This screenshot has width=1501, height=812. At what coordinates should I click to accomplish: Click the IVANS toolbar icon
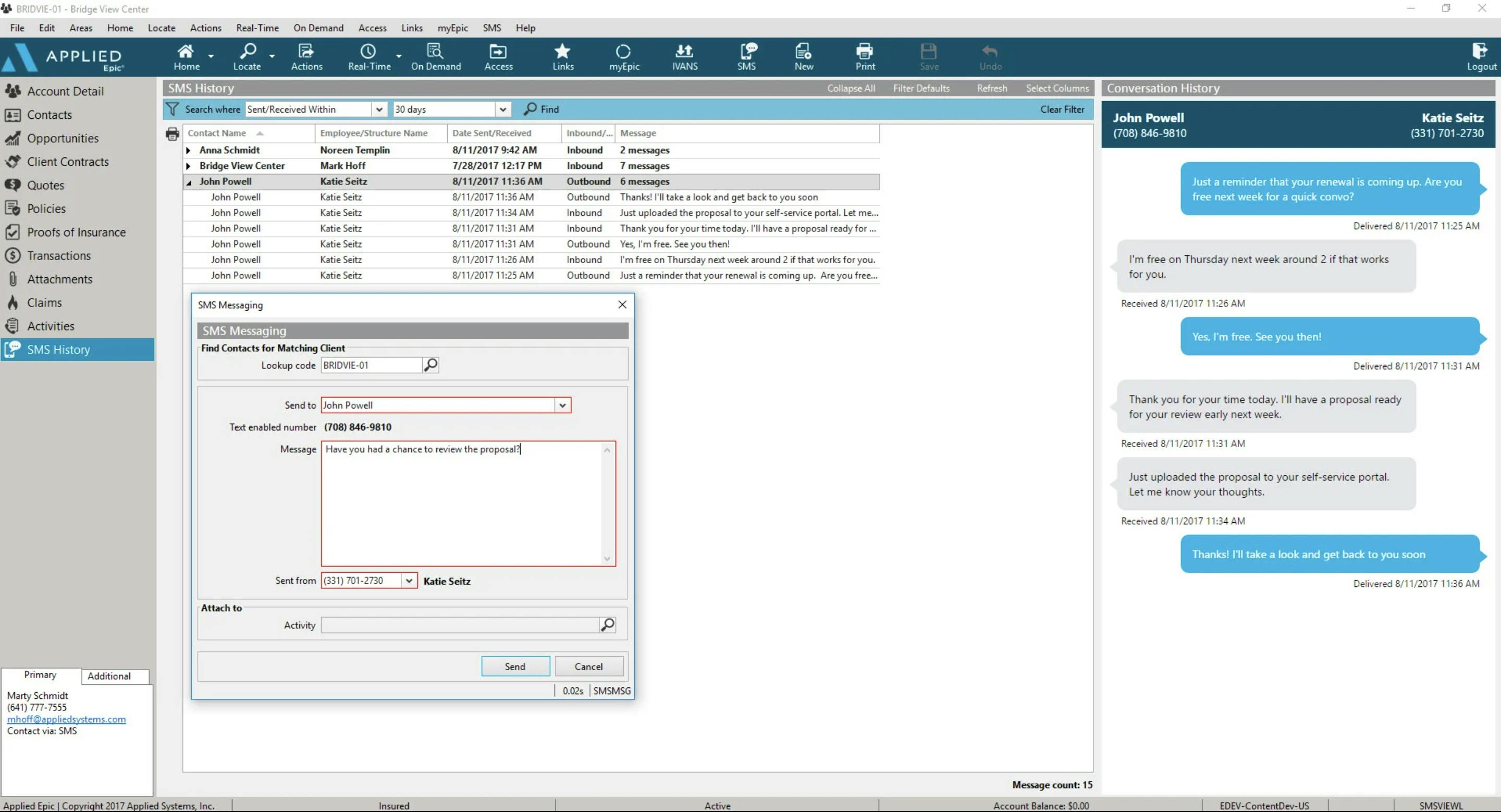pos(684,56)
